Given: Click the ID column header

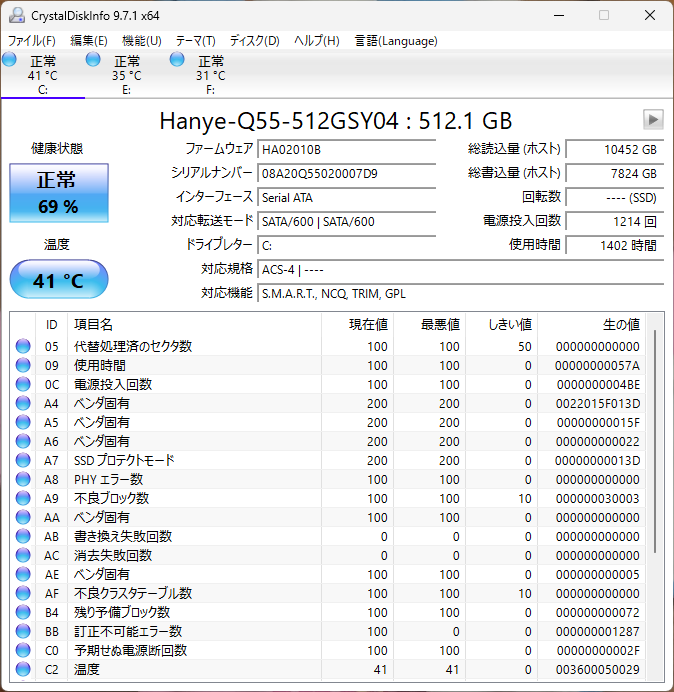Looking at the screenshot, I should (x=52, y=324).
